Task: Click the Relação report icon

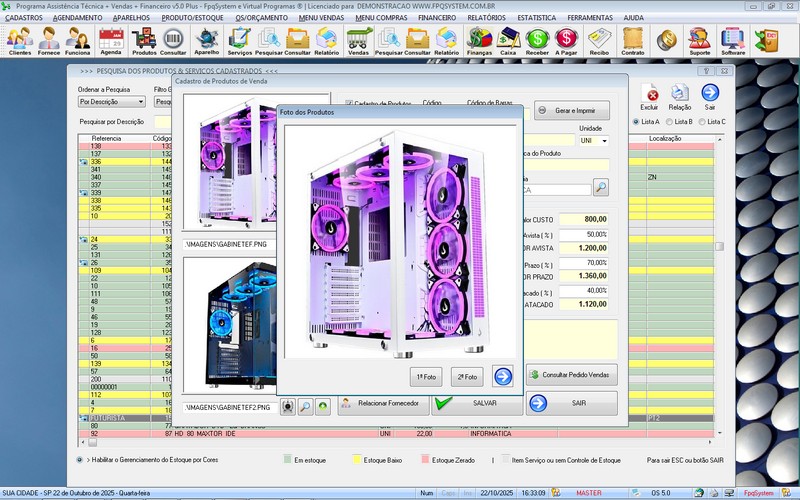Action: [x=680, y=97]
